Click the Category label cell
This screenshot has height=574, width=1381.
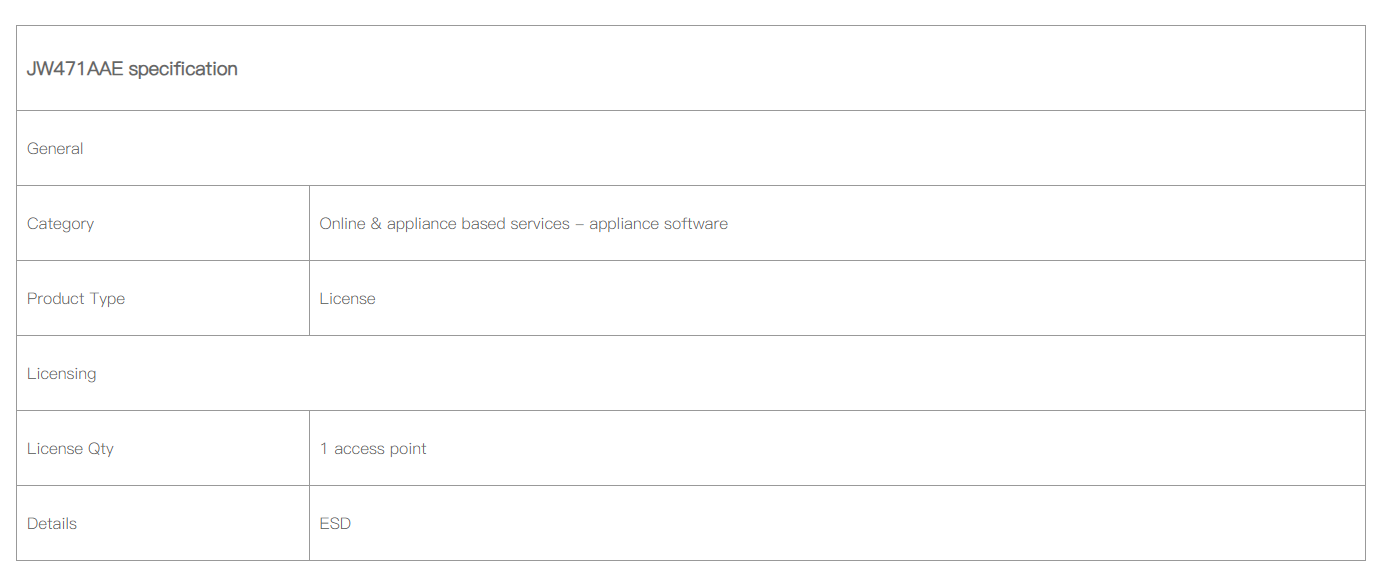(x=163, y=223)
